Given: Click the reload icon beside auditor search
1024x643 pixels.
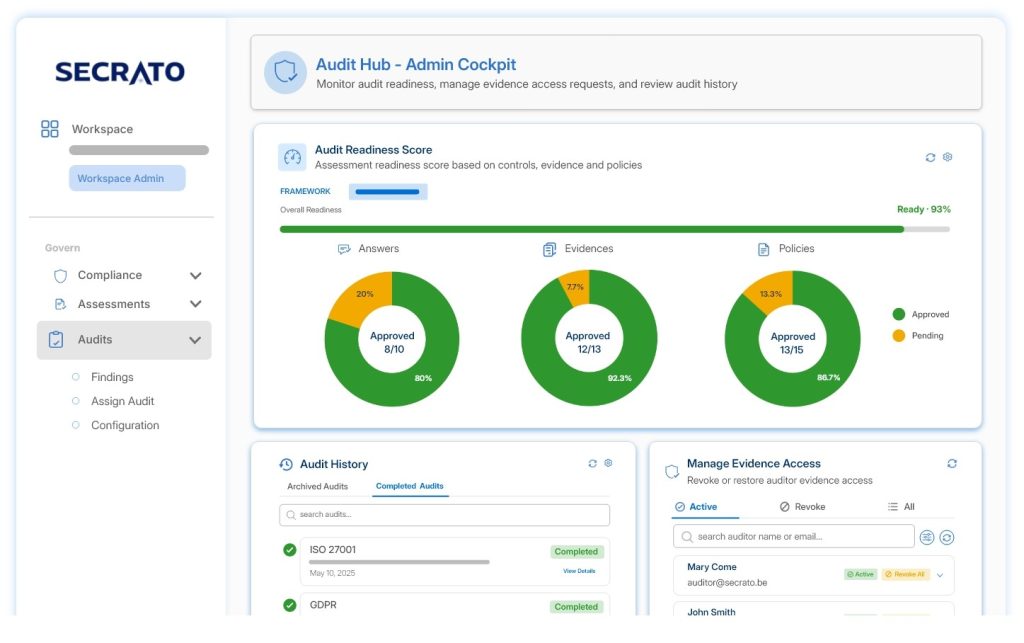Looking at the screenshot, I should click(x=947, y=537).
